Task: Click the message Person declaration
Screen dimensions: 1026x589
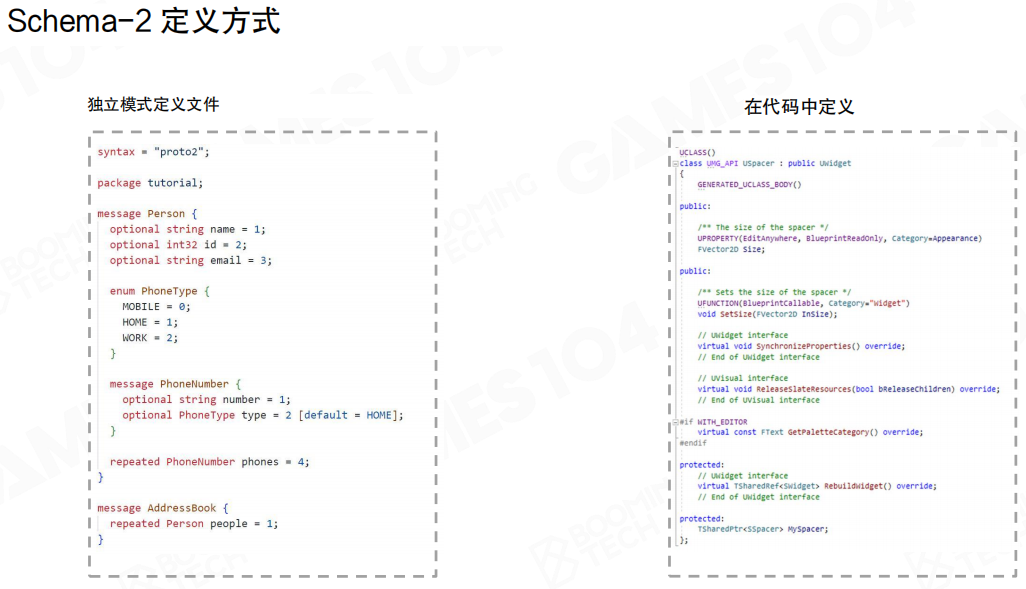Action: [147, 214]
